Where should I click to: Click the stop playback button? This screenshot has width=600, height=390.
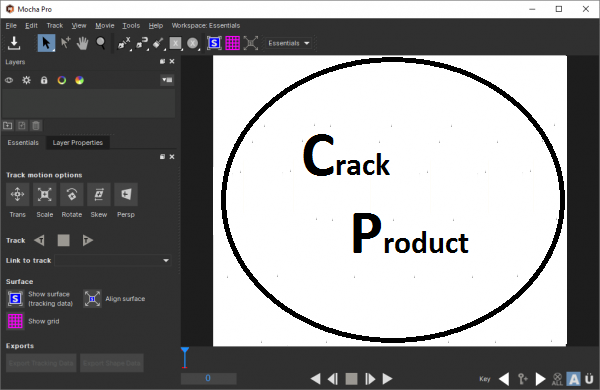pyautogui.click(x=351, y=379)
